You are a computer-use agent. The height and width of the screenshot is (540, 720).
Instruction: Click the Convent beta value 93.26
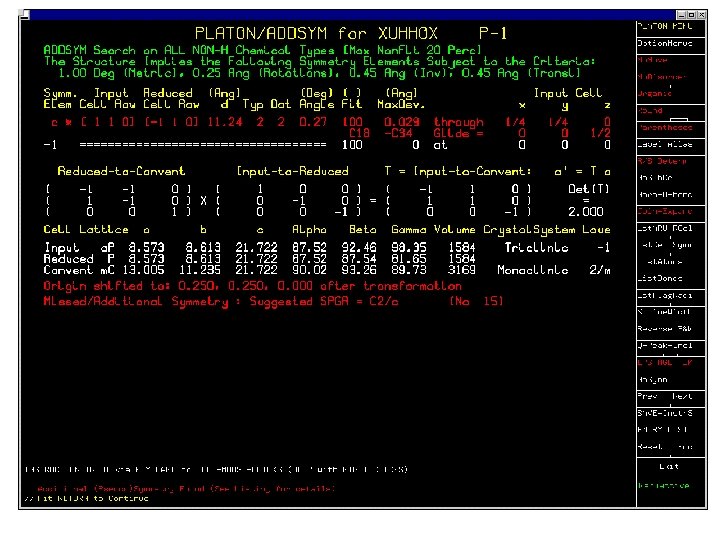click(x=359, y=270)
